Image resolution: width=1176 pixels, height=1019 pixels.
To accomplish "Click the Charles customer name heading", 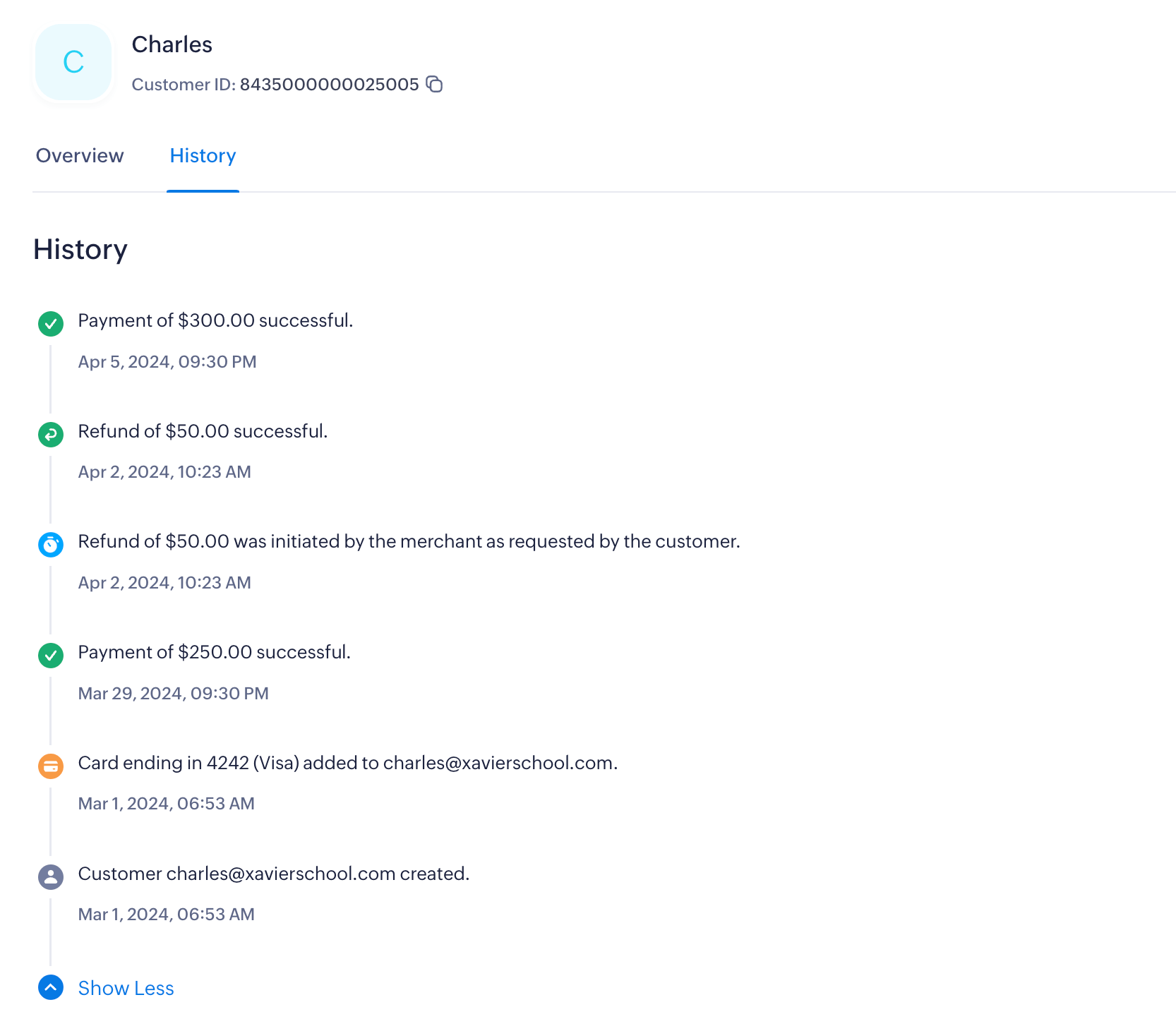I will 172,44.
